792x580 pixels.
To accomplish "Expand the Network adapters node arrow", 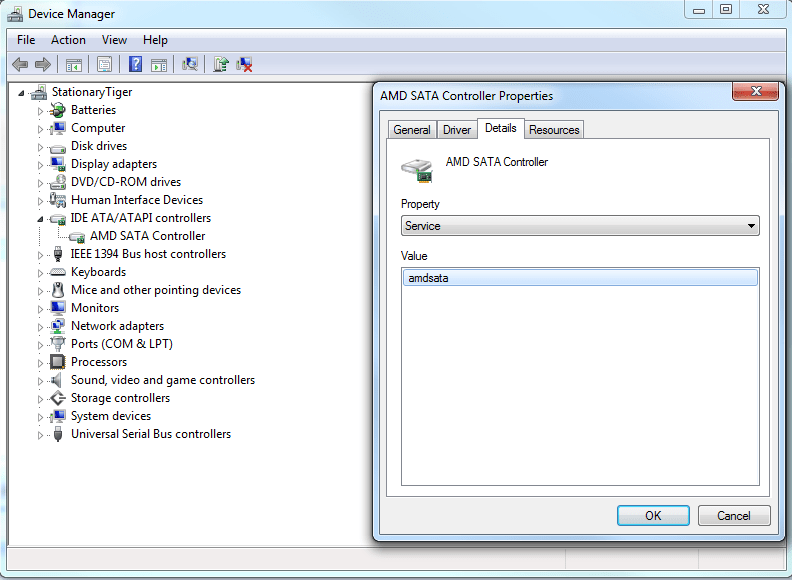I will [40, 327].
